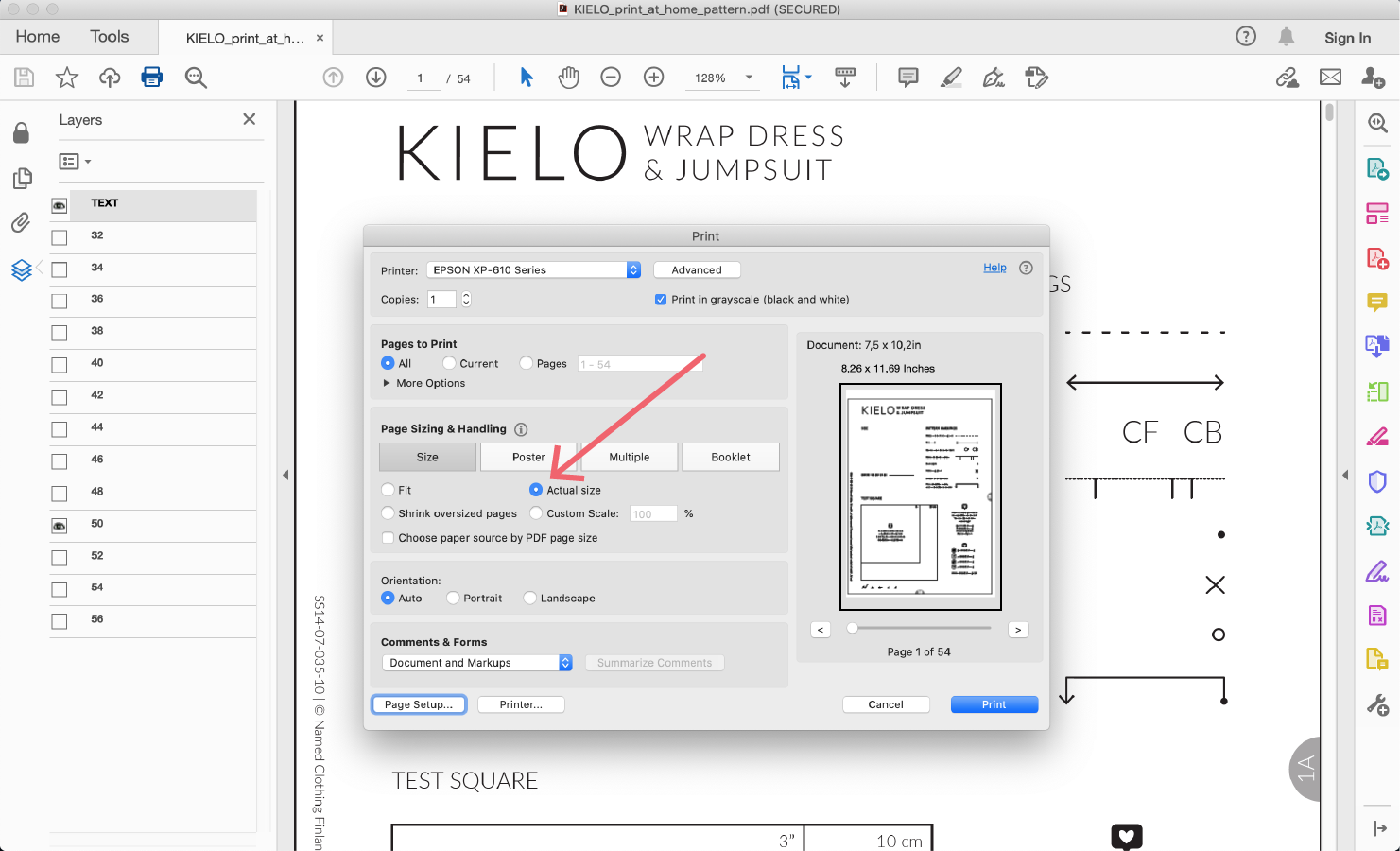1400x851 pixels.
Task: Bookmark with the star icon
Action: coord(66,78)
